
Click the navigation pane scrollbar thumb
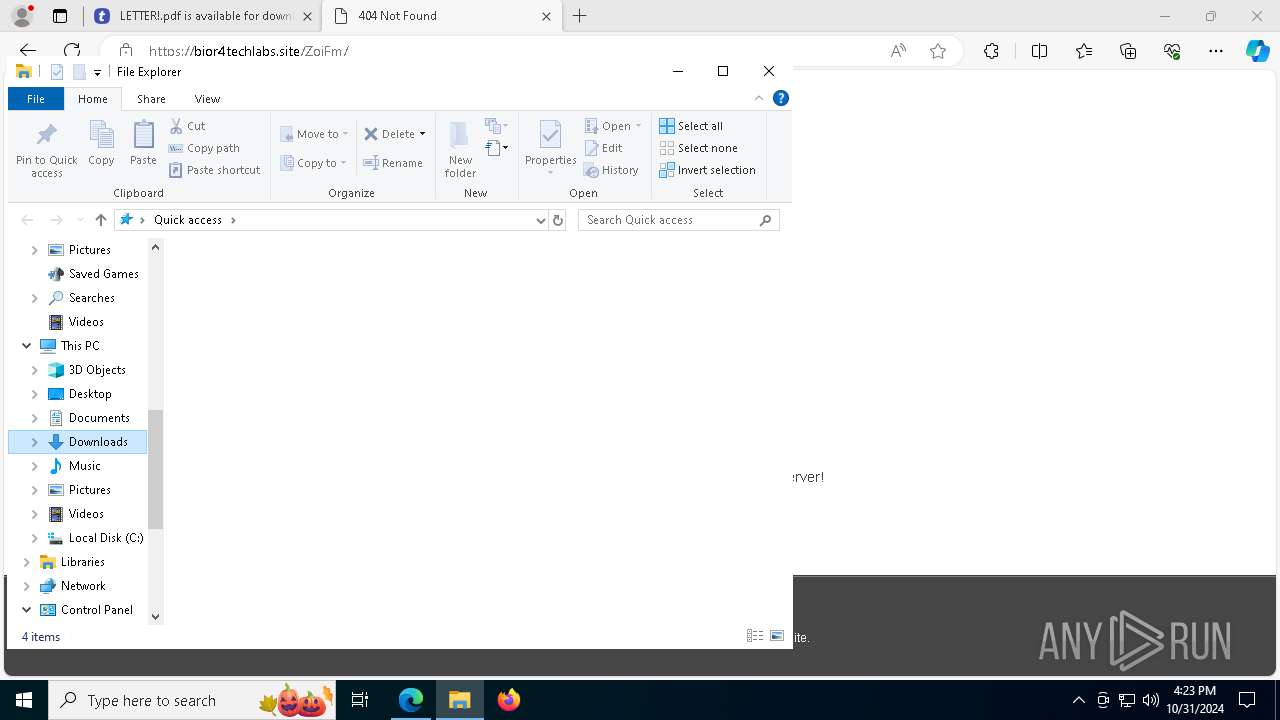click(155, 469)
